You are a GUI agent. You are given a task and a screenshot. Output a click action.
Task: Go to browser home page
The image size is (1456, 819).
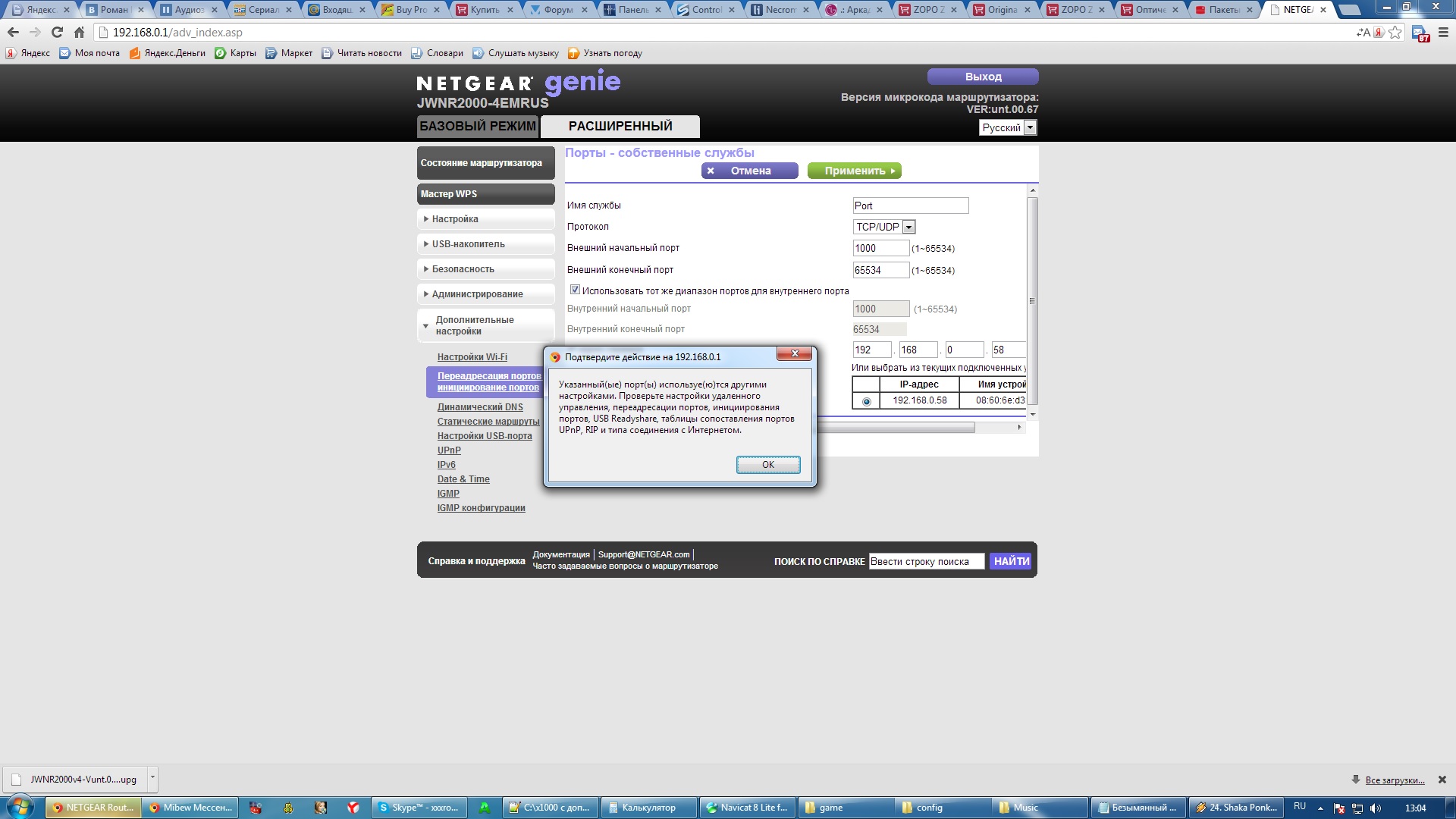tap(79, 33)
